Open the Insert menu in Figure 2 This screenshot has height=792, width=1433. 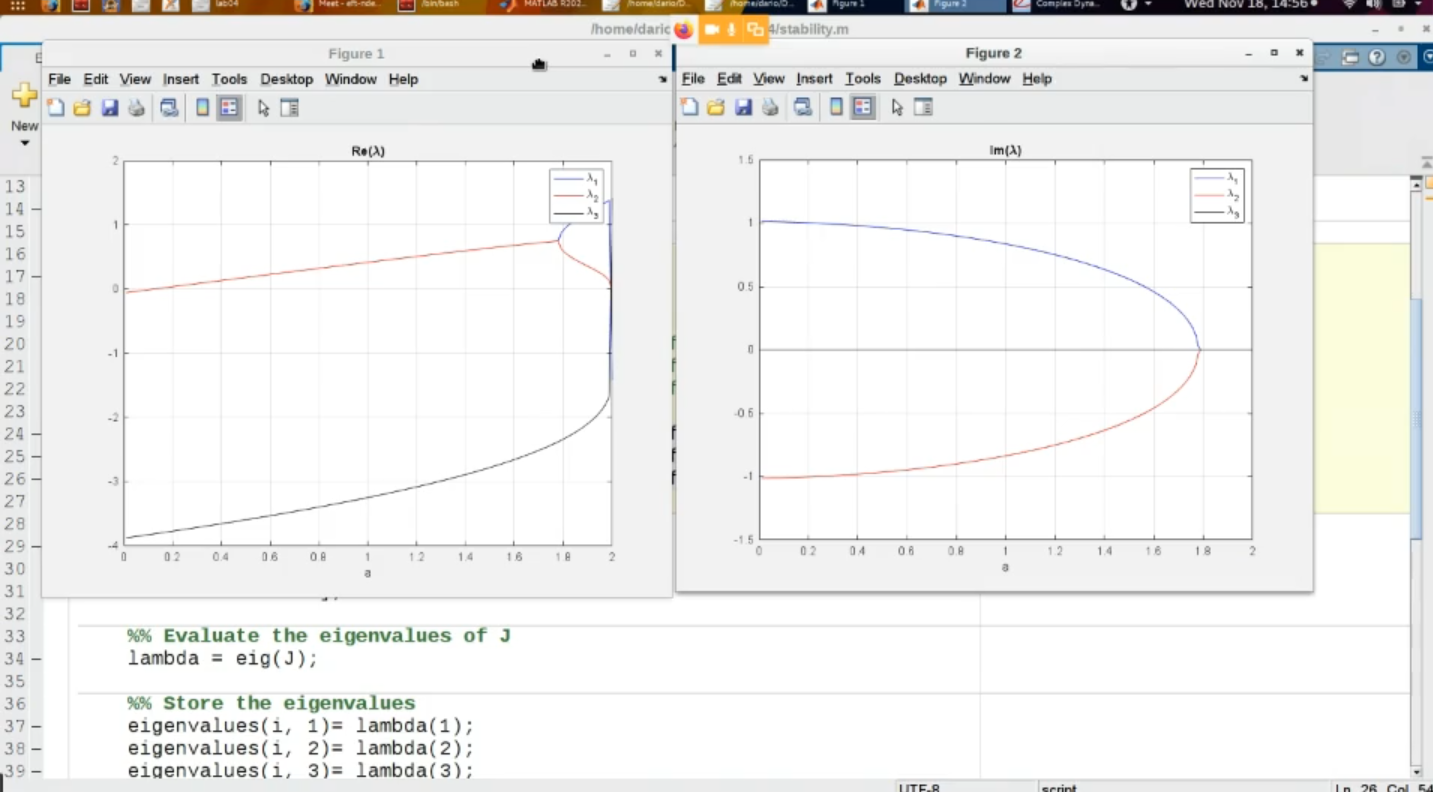click(814, 78)
